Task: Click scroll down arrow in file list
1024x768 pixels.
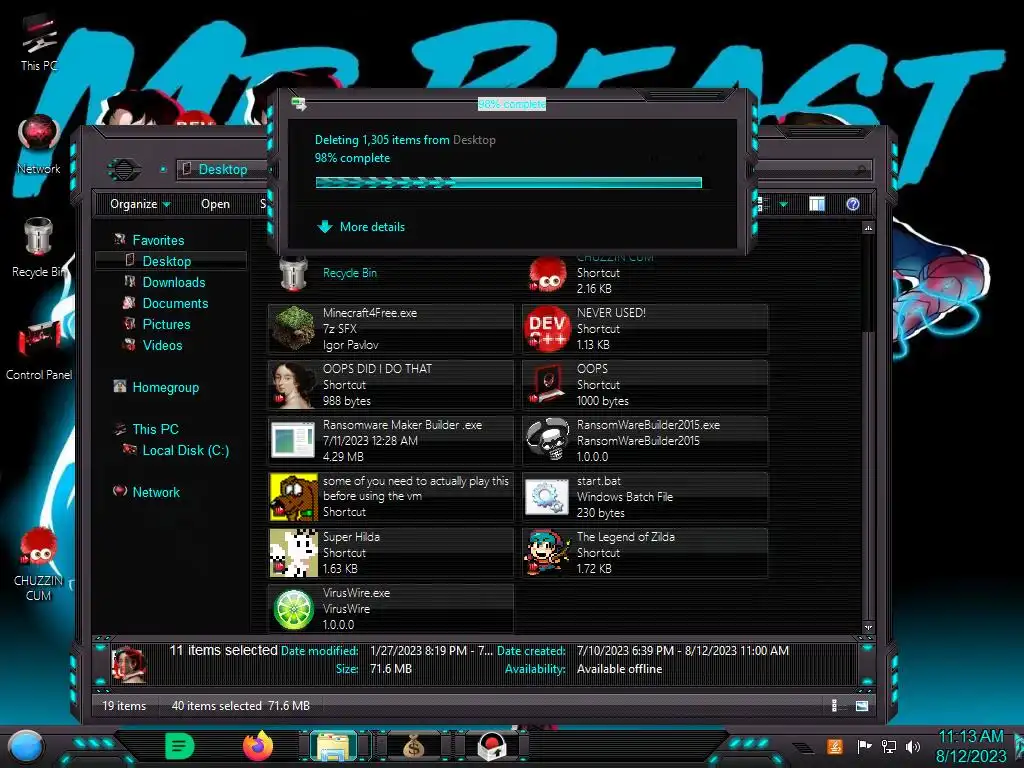Action: pos(868,628)
